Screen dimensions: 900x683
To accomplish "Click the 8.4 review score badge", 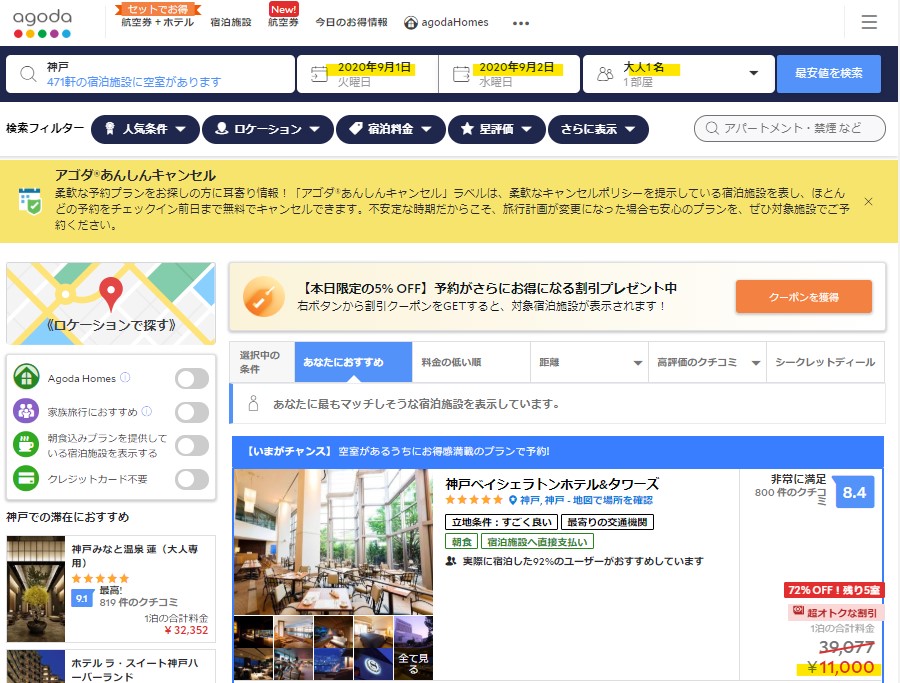I will (854, 492).
